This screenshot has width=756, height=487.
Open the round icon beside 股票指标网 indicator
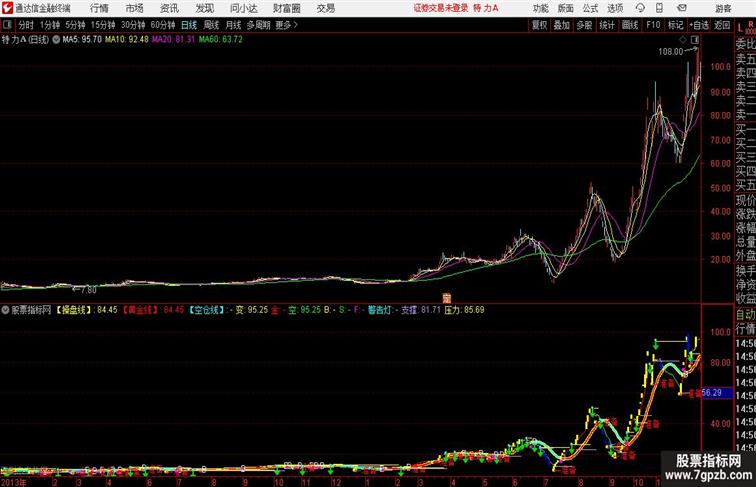(x=5, y=310)
